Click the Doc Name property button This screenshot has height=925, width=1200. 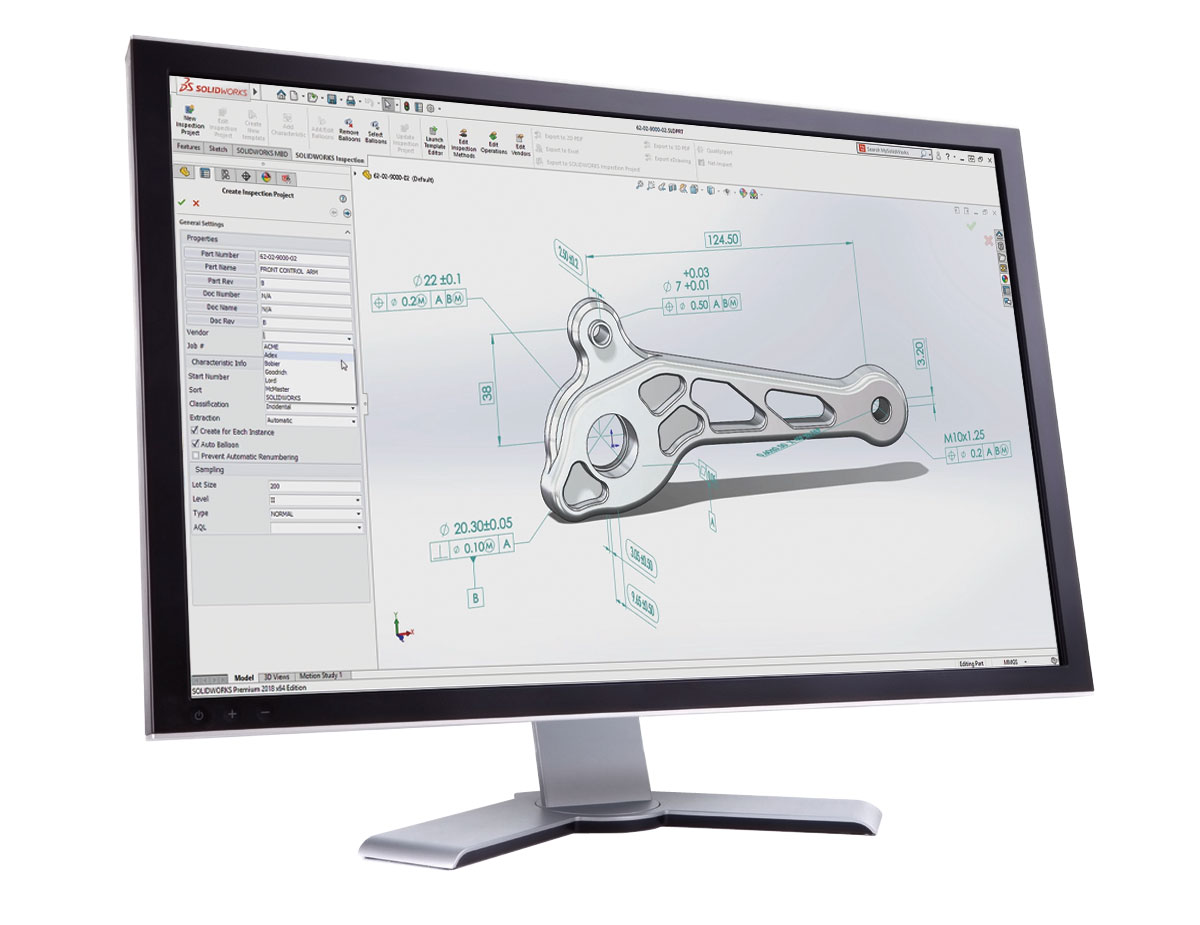coord(220,309)
